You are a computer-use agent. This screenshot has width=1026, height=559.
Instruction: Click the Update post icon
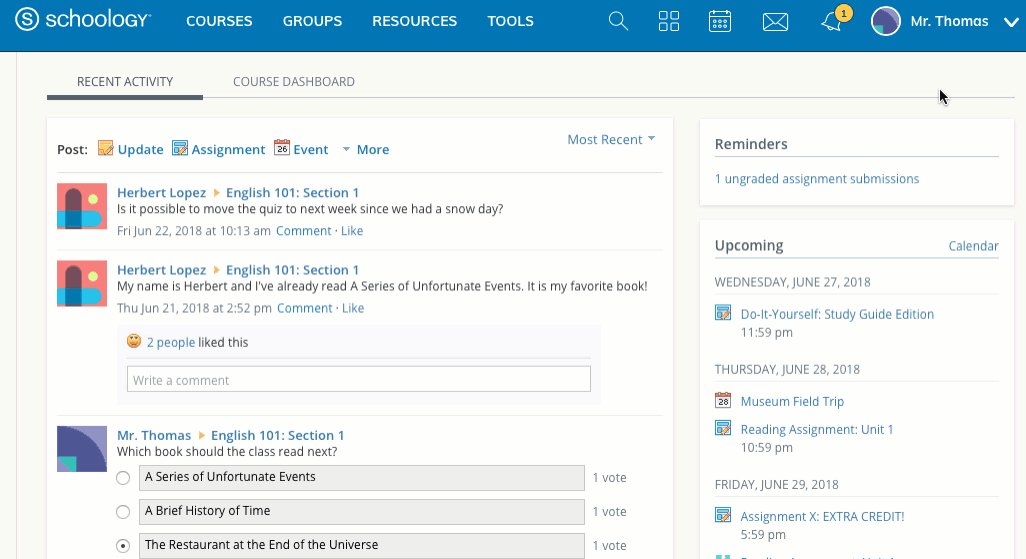[105, 148]
